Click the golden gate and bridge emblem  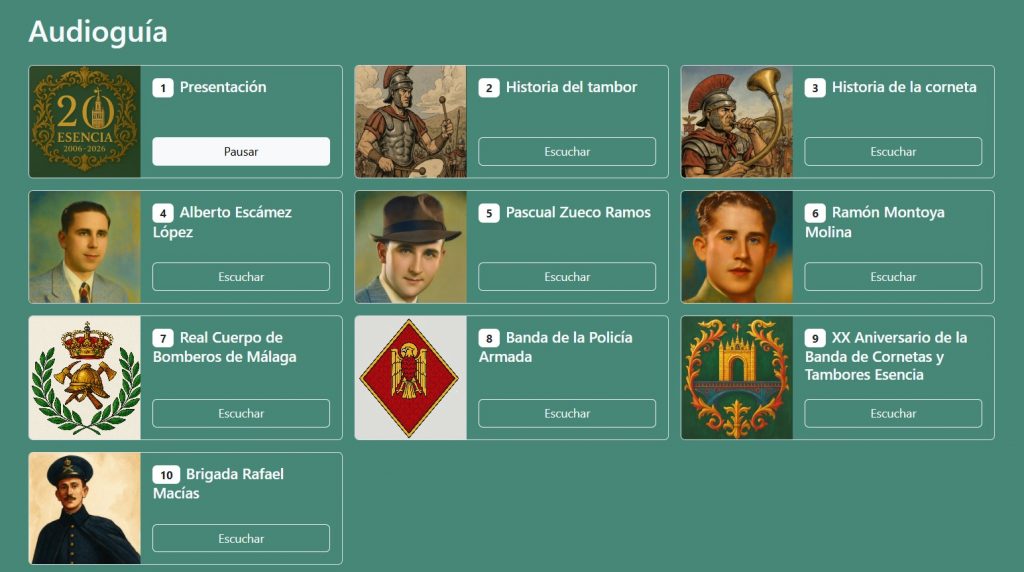point(737,377)
